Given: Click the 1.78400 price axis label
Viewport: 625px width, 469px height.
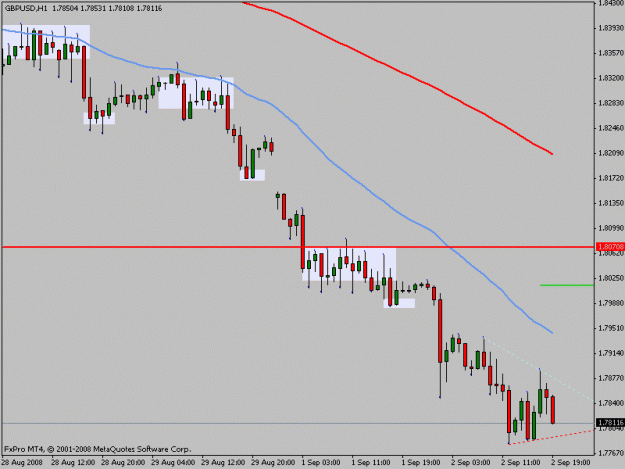Looking at the screenshot, I should [x=611, y=403].
